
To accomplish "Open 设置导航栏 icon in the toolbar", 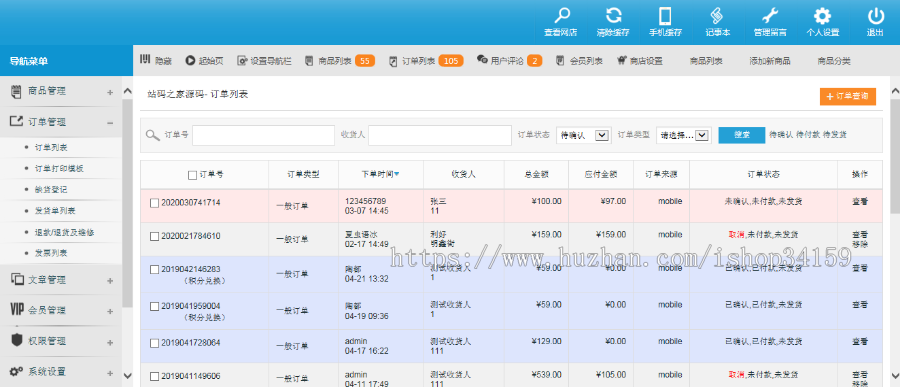I will pyautogui.click(x=242, y=60).
